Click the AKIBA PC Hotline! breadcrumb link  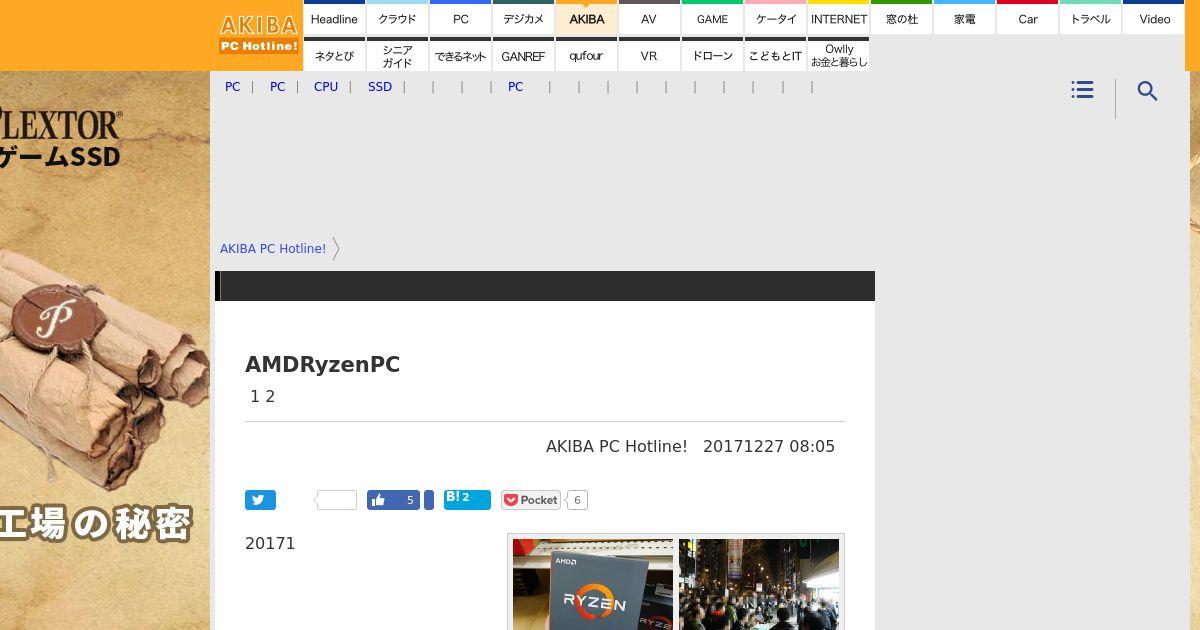coord(273,249)
